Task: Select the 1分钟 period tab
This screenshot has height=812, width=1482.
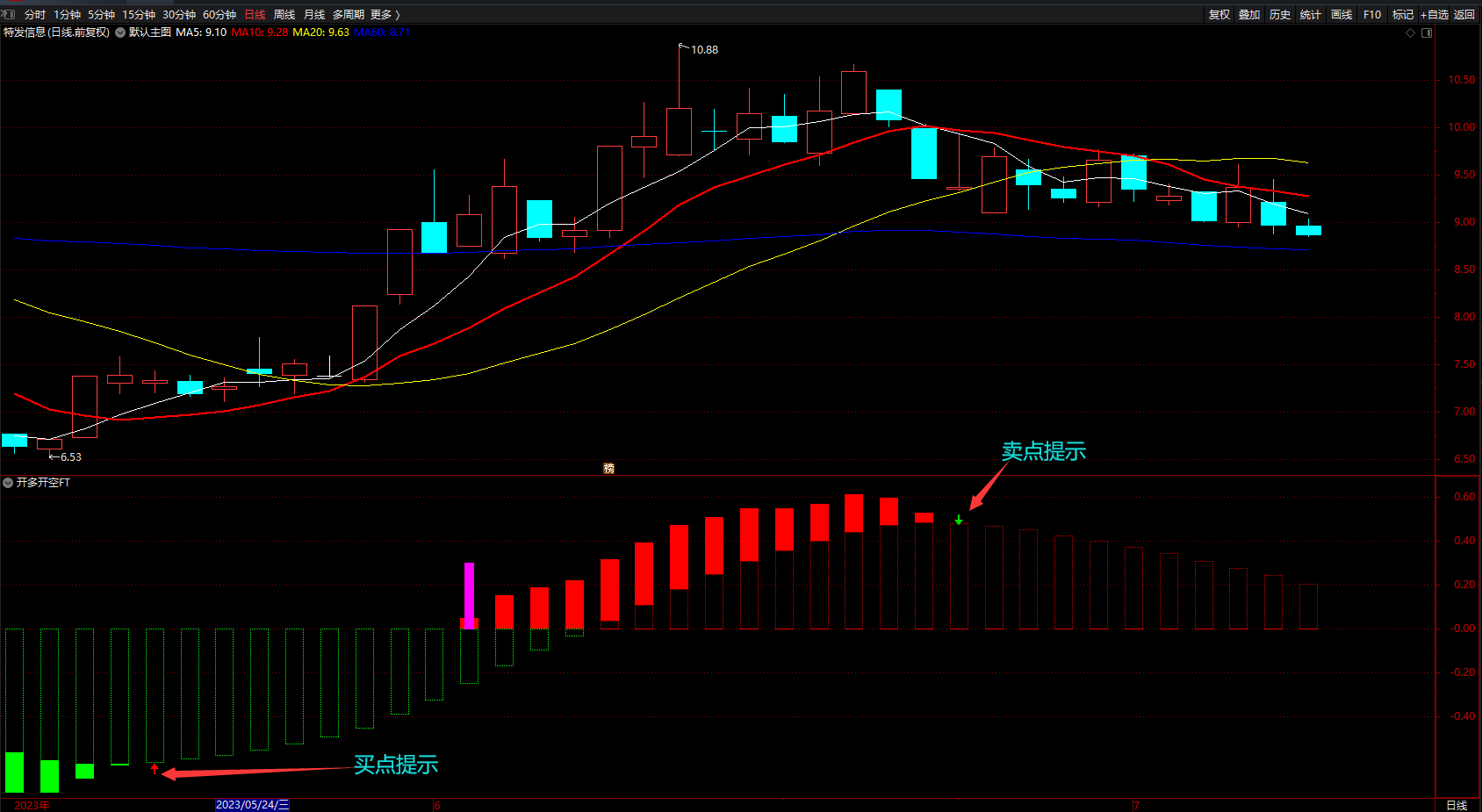Action: (68, 15)
